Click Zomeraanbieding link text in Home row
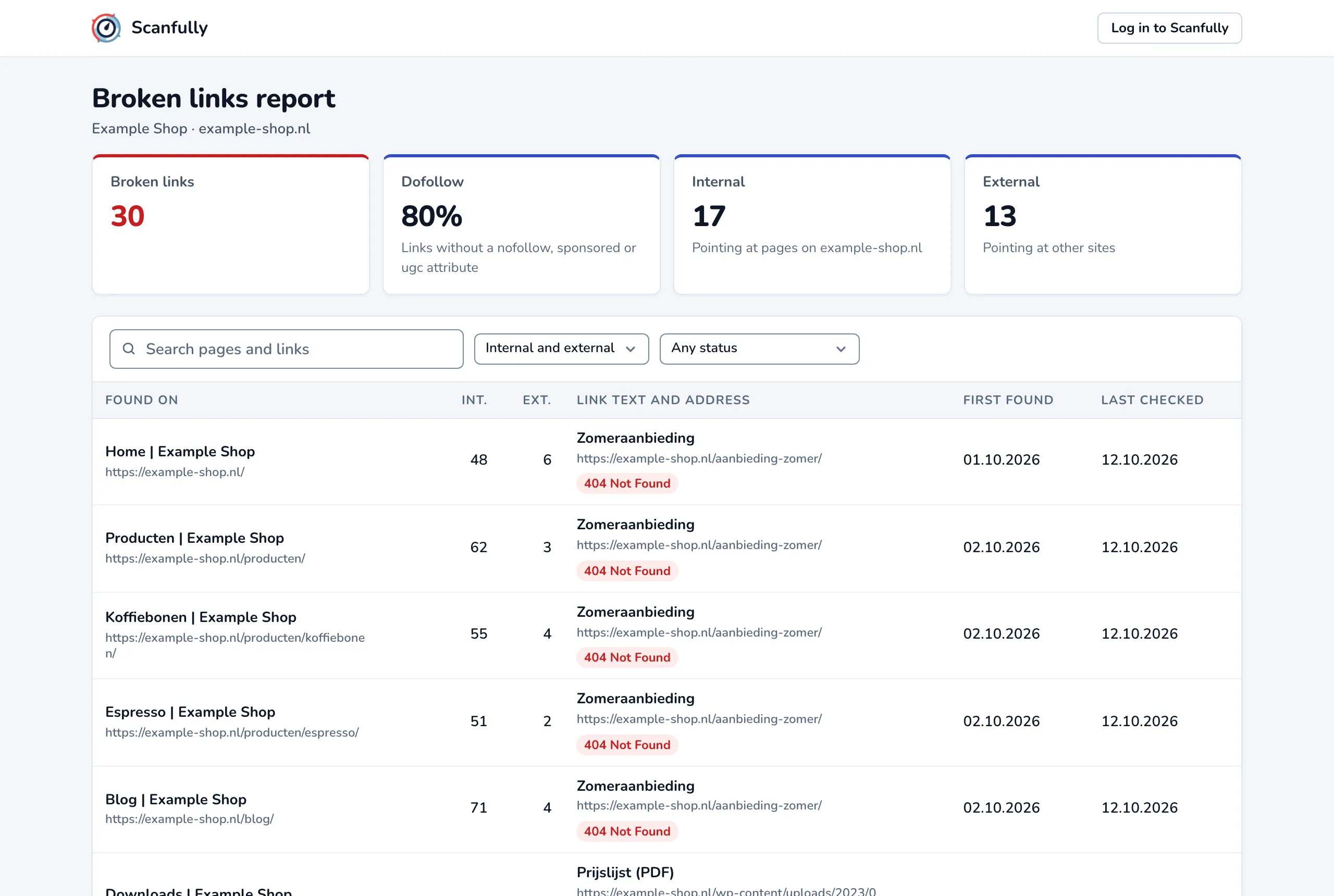The image size is (1334, 896). click(x=636, y=438)
